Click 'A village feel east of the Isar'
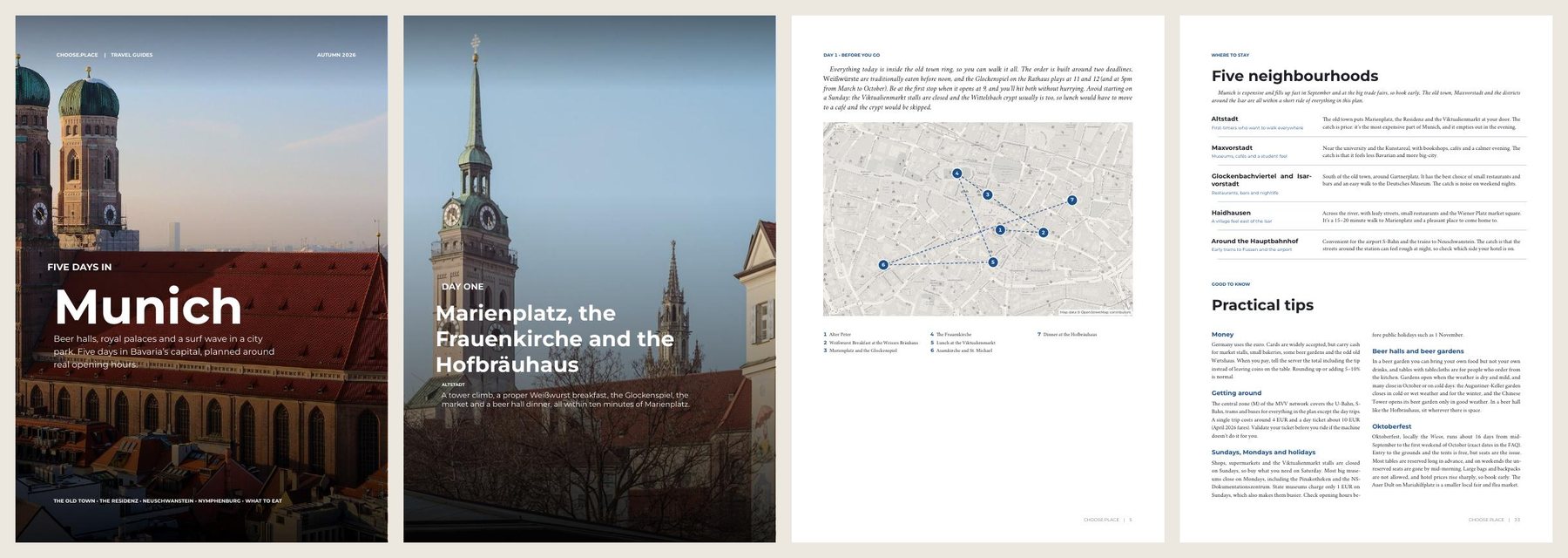The width and height of the screenshot is (1568, 558). [x=1241, y=221]
